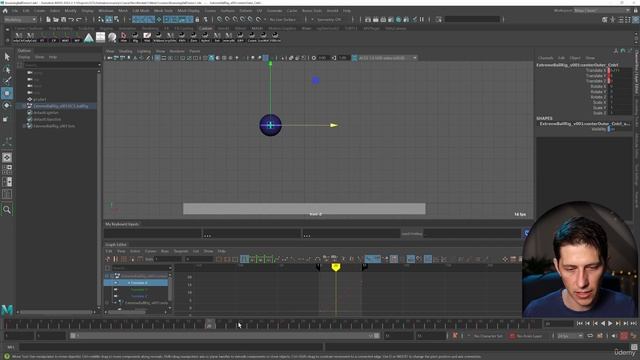Viewport: 640px width, 360px height.
Task: Open the Curves menu in Graph Editor
Action: pos(151,251)
